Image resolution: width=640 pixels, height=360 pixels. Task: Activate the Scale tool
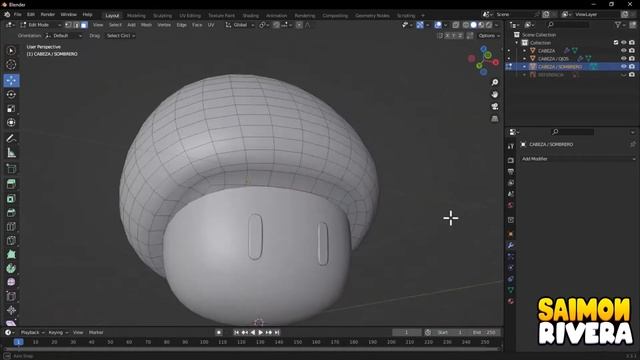click(x=11, y=109)
